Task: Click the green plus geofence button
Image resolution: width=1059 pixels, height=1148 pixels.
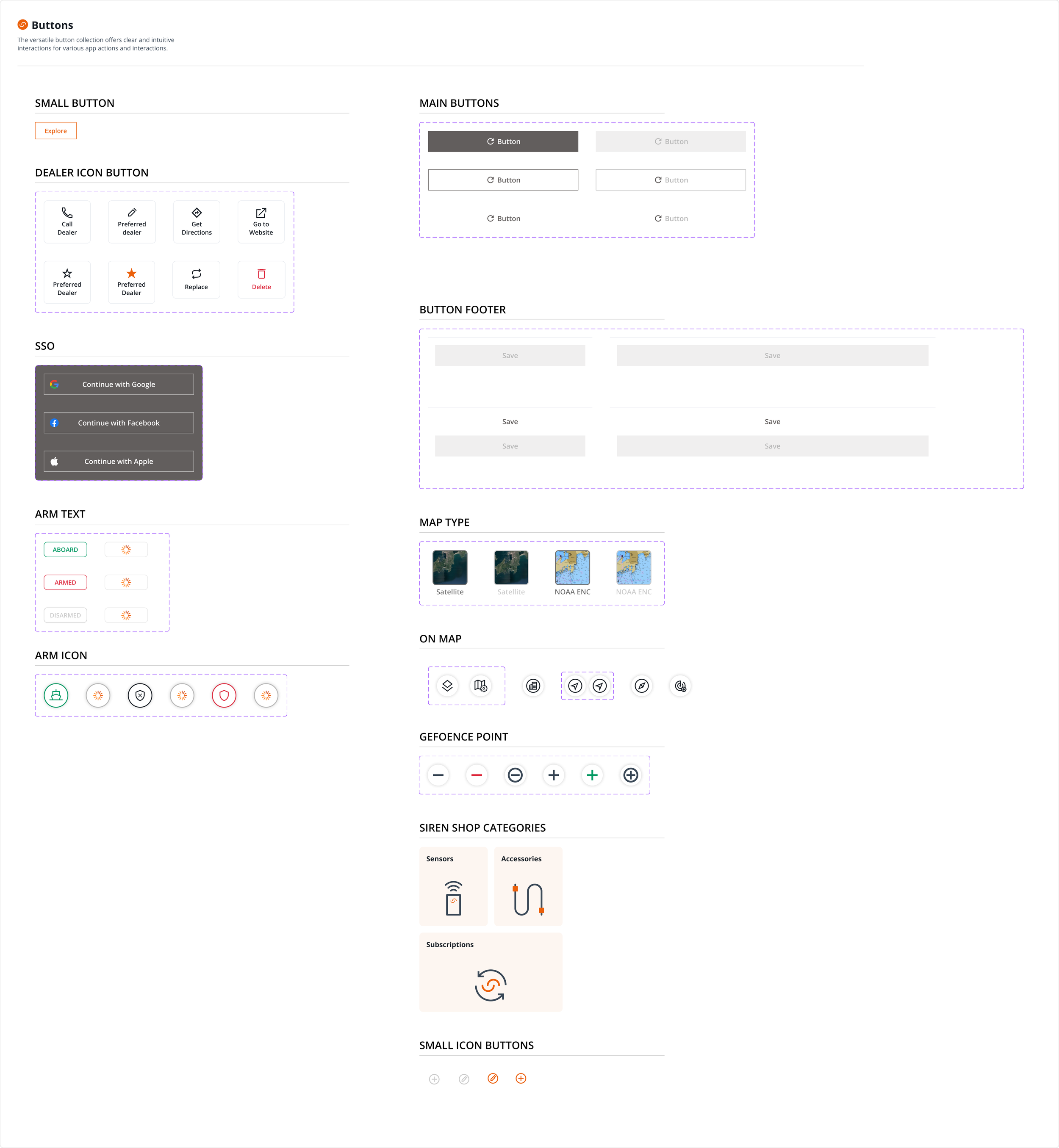Action: click(592, 775)
